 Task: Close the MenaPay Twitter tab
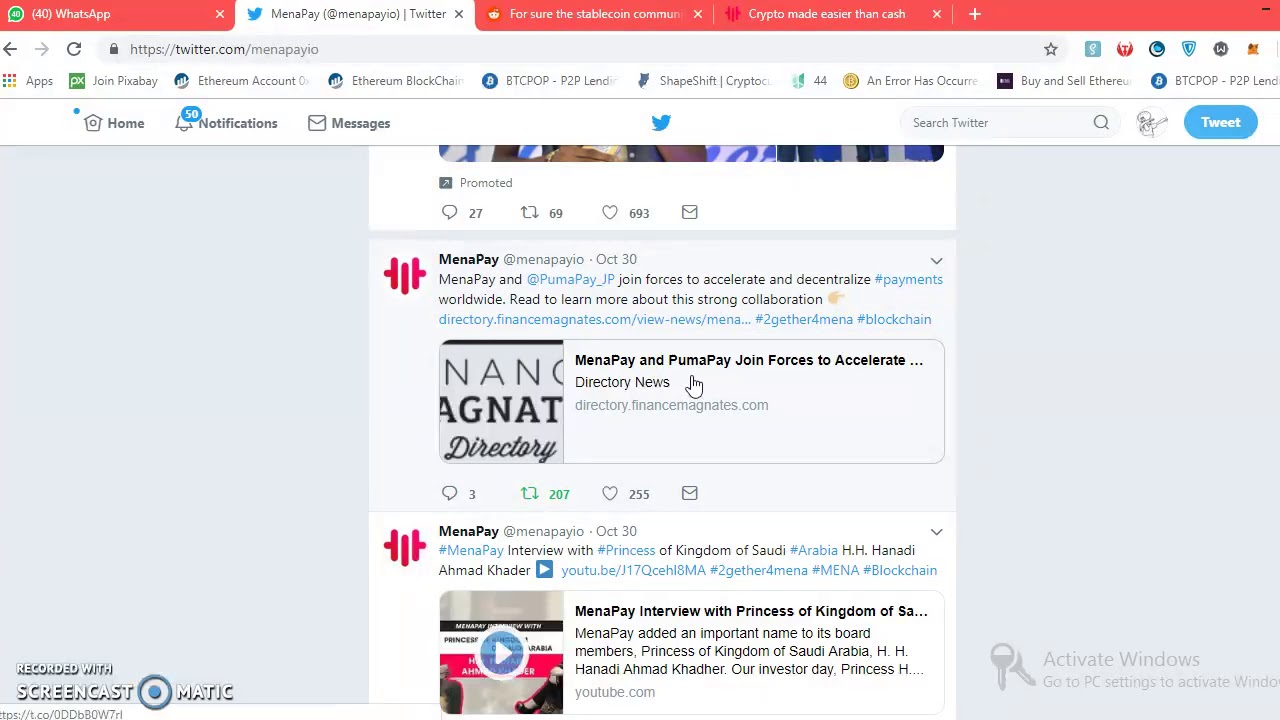tap(459, 14)
